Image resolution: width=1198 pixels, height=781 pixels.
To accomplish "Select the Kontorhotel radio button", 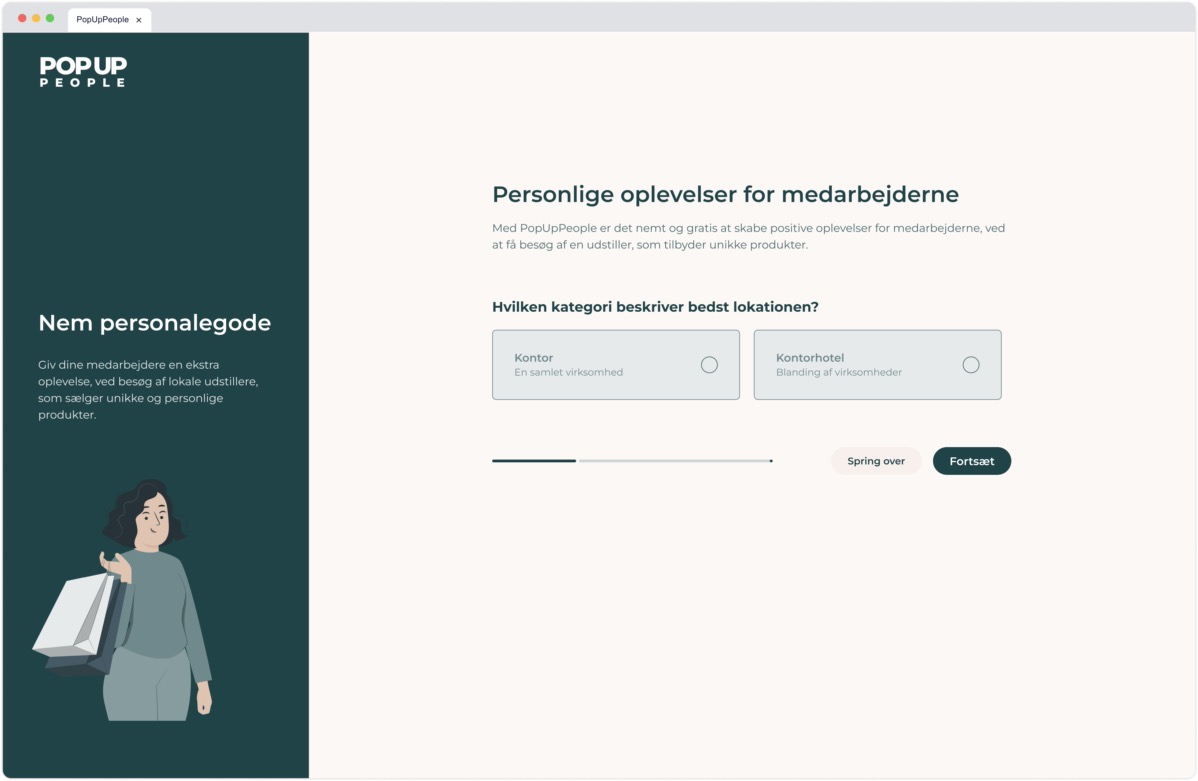I will (971, 365).
